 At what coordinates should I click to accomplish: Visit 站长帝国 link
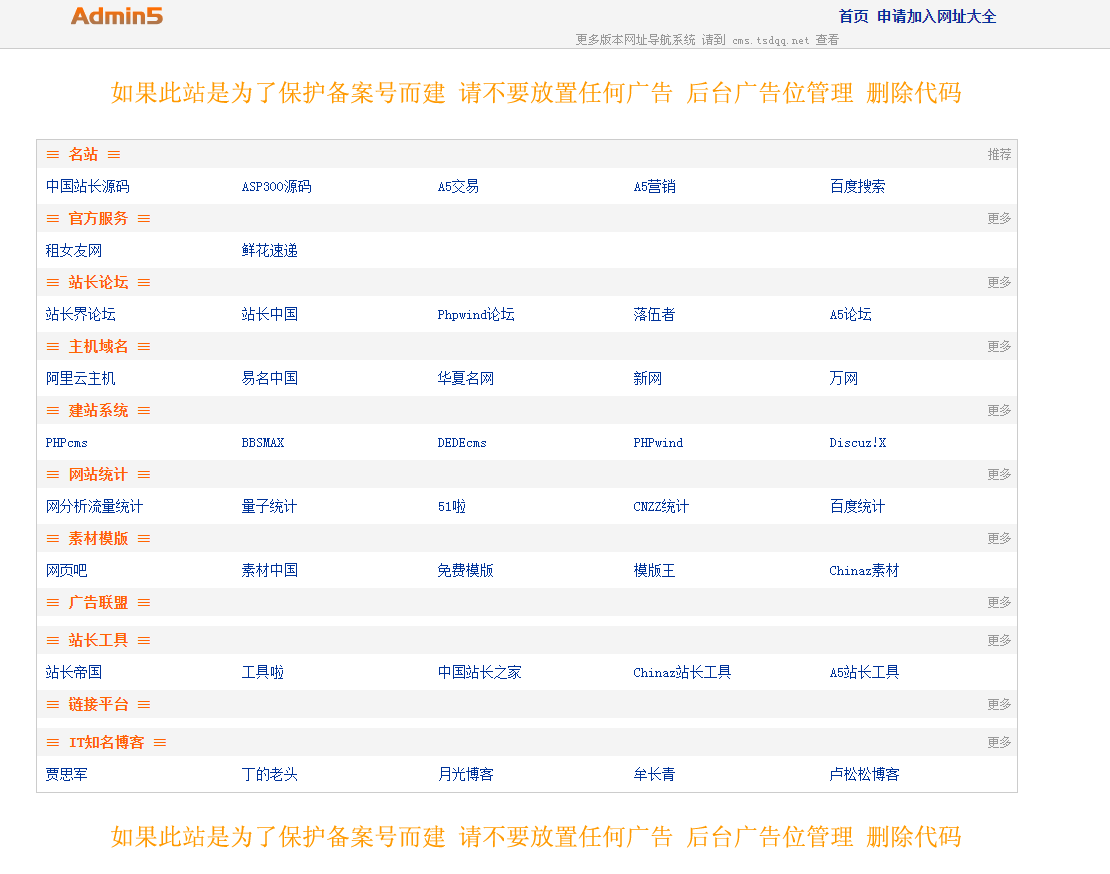[x=74, y=672]
